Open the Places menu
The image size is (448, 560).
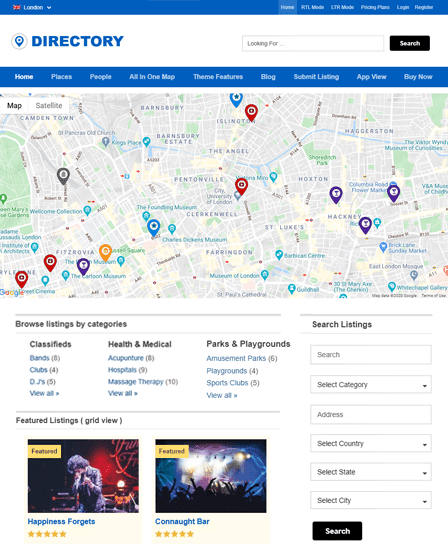tap(61, 77)
